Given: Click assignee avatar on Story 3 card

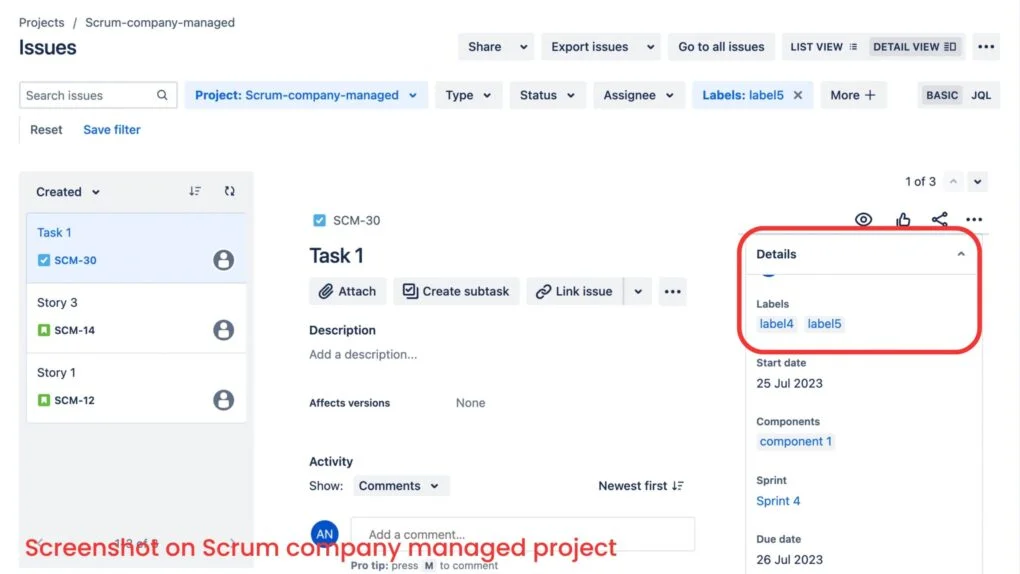Looking at the screenshot, I should click(223, 330).
